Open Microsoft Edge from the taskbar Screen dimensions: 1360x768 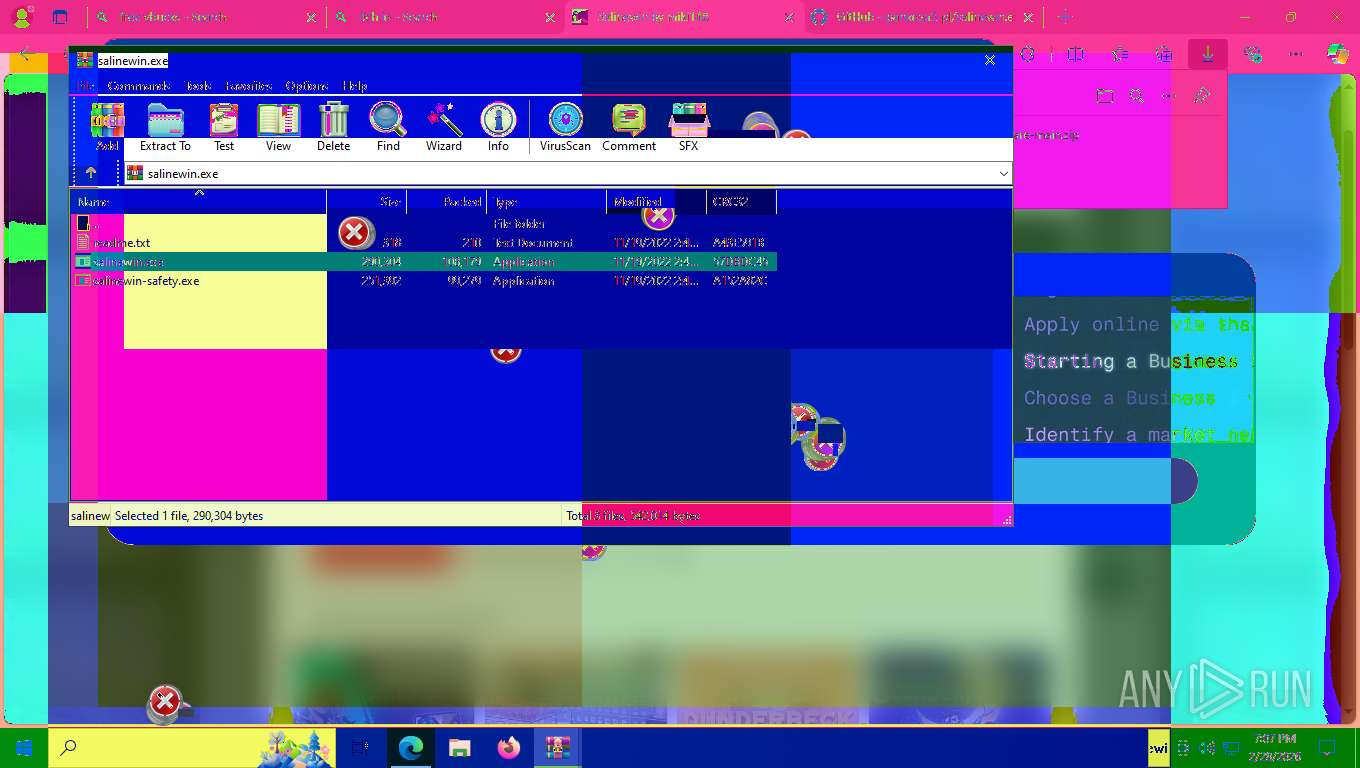tap(411, 748)
